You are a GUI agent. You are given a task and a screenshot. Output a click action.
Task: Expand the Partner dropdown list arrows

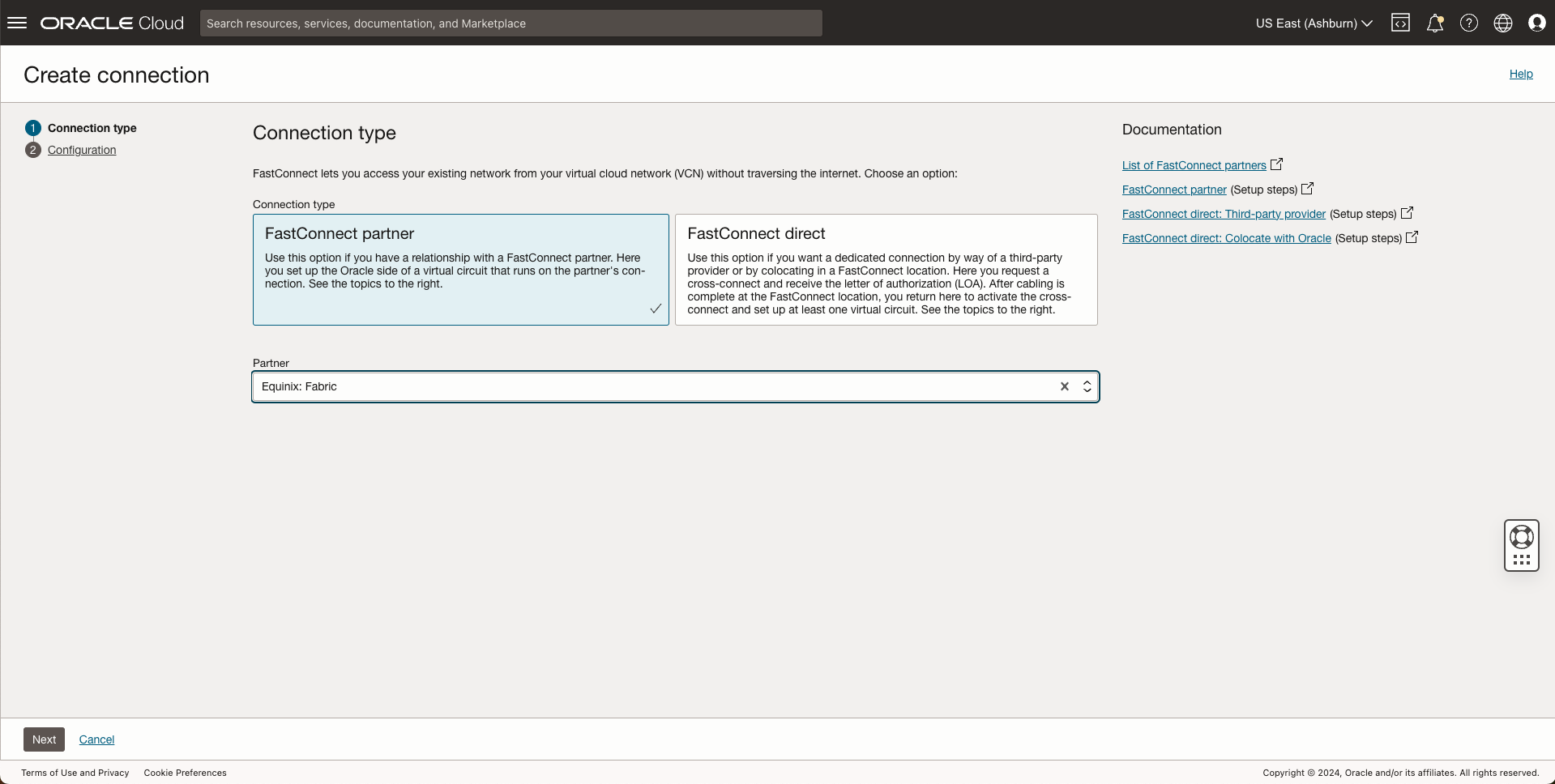(1087, 386)
